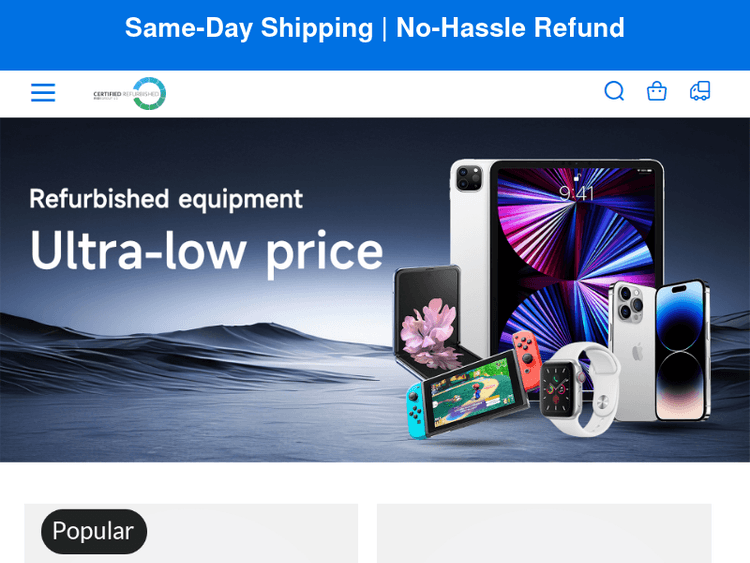Click the Refurbished equipment hero heading

pos(166,199)
